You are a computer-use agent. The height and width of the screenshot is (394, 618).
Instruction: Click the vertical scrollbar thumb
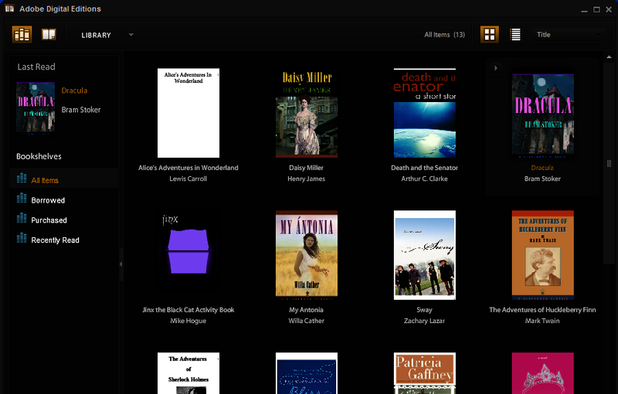pos(609,163)
